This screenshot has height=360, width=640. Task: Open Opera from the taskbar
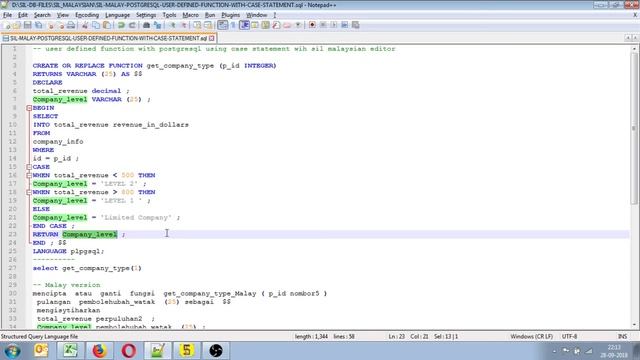click(128, 351)
